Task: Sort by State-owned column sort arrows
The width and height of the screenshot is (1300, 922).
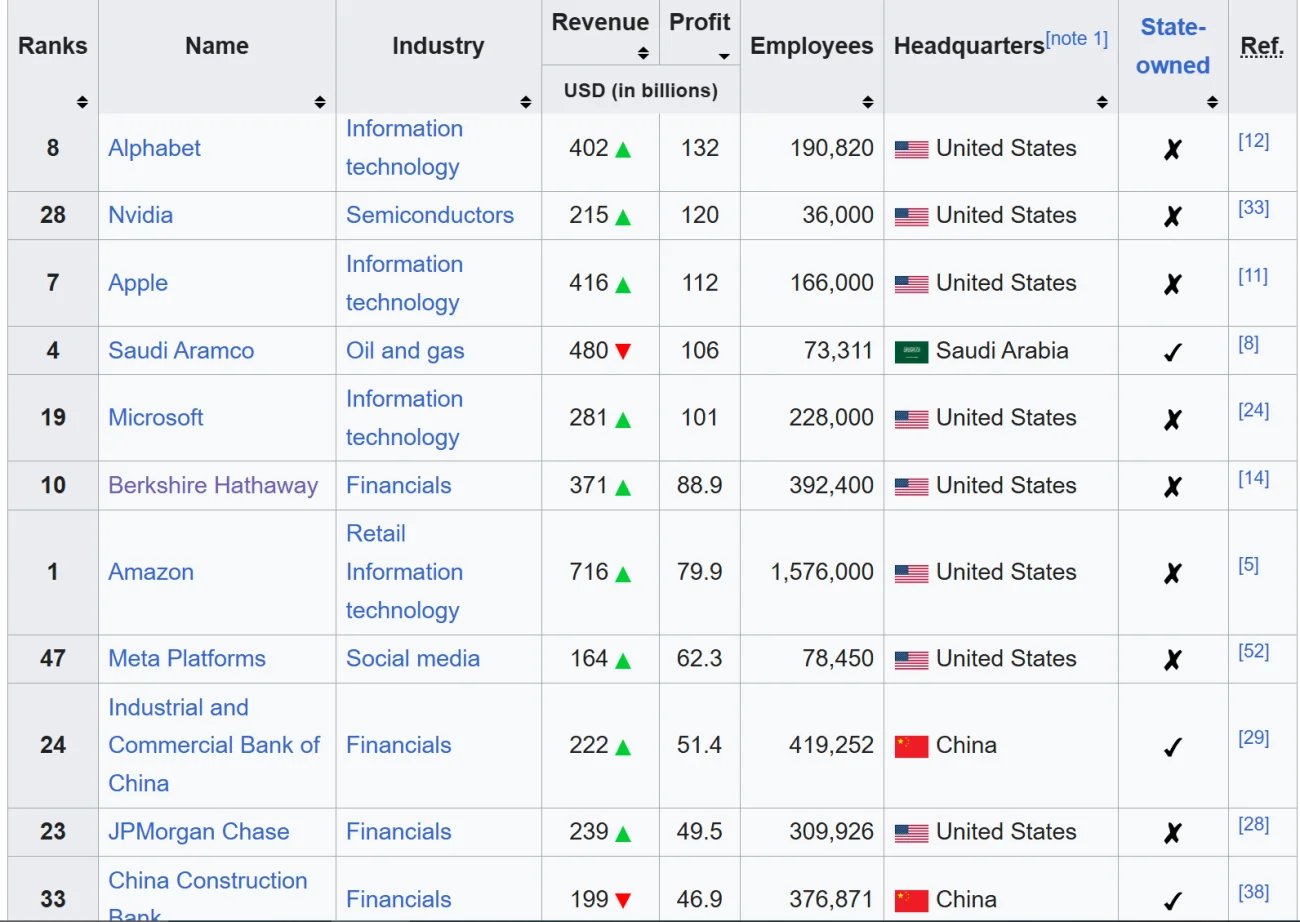Action: coord(1212,102)
